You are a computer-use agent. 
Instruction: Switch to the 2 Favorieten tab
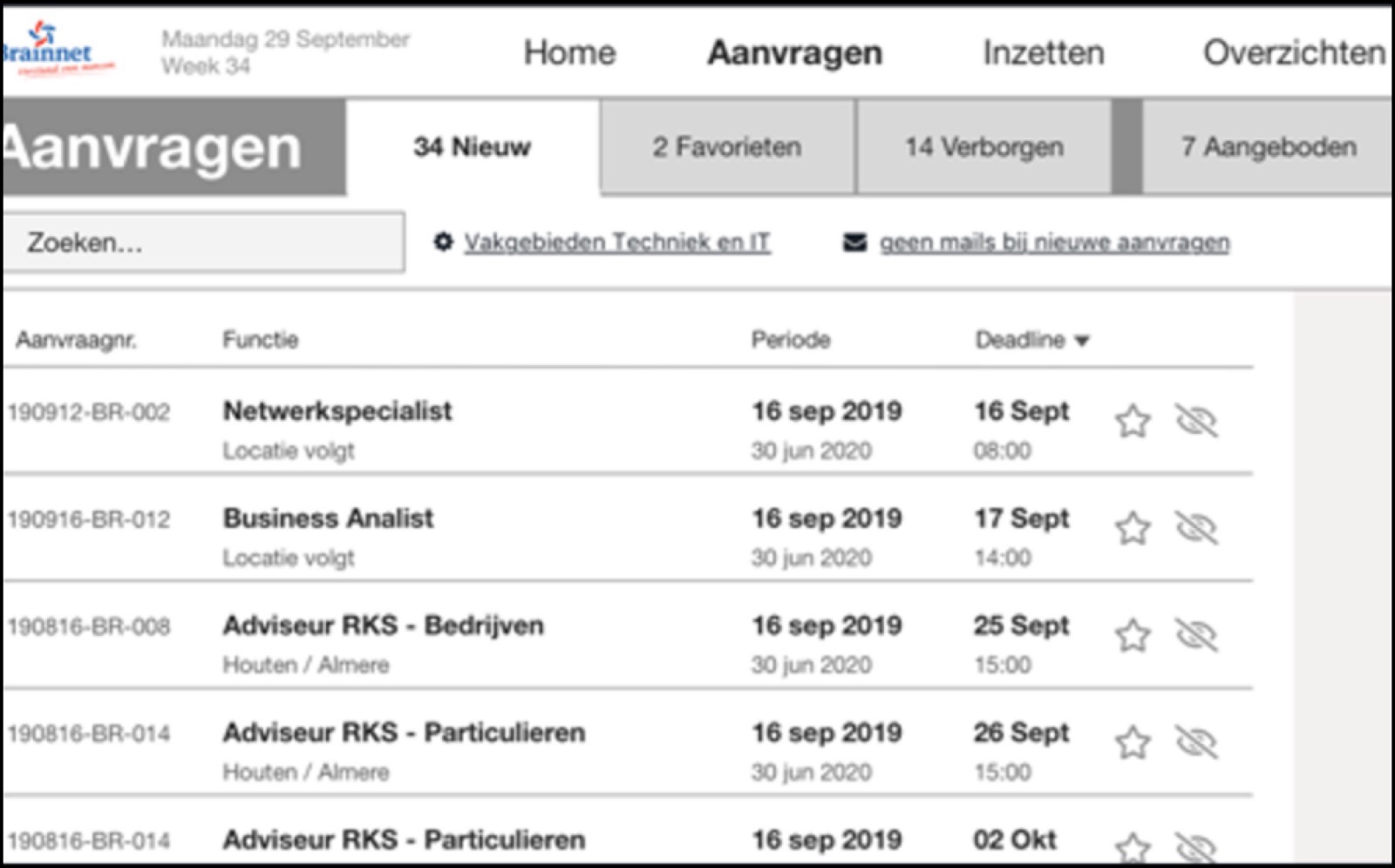click(727, 147)
